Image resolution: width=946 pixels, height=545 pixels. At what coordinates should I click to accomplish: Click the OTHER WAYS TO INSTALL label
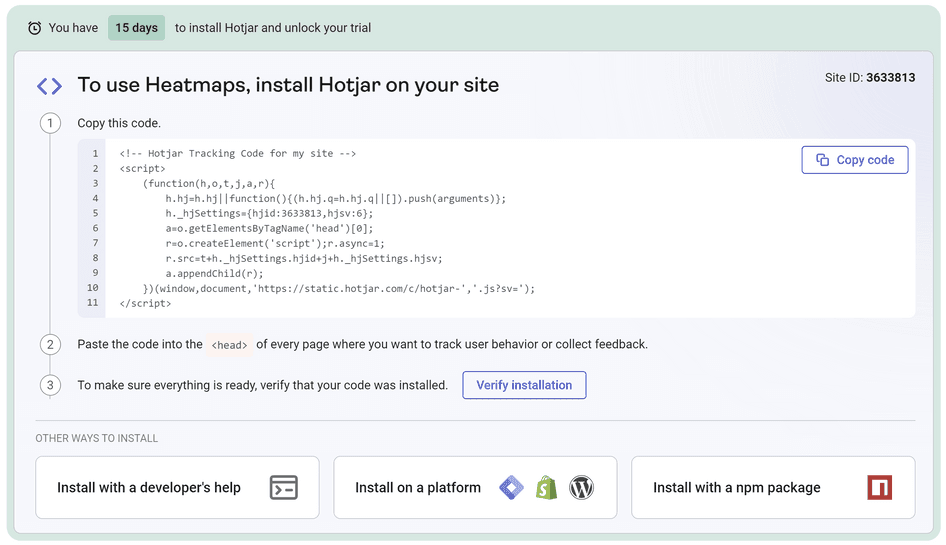tap(97, 438)
